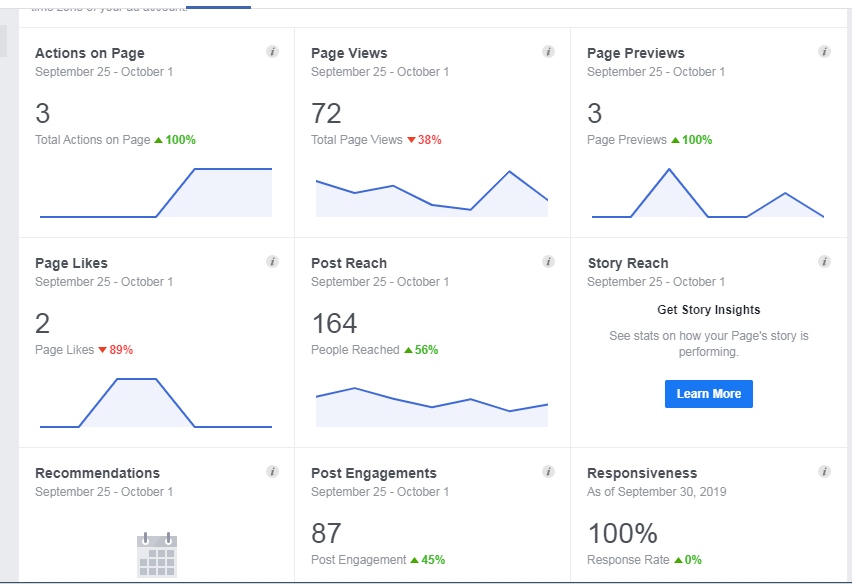The image size is (852, 584).
Task: Click the Page Likes count of 2
Action: point(42,323)
